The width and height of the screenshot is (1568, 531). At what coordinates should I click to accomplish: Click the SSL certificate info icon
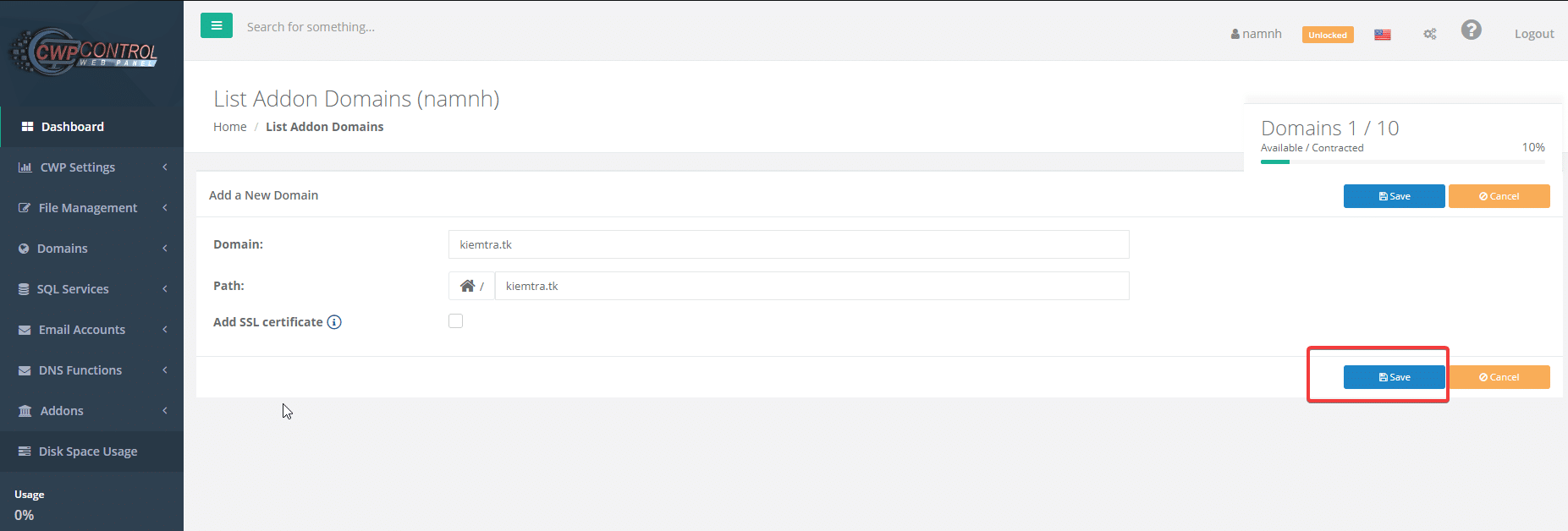(334, 322)
